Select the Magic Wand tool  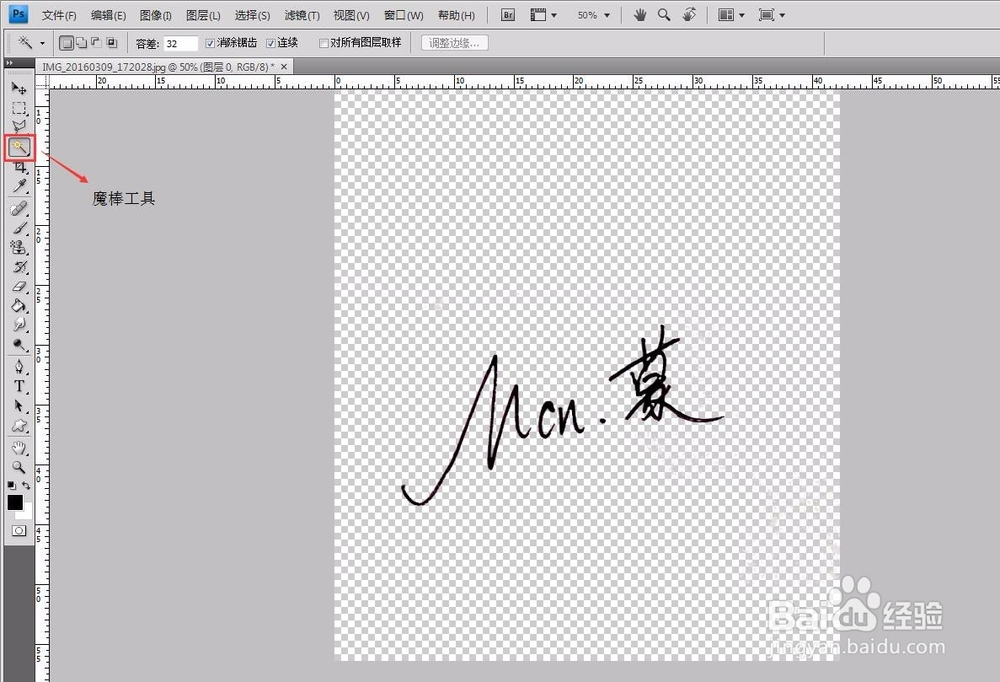(20, 147)
